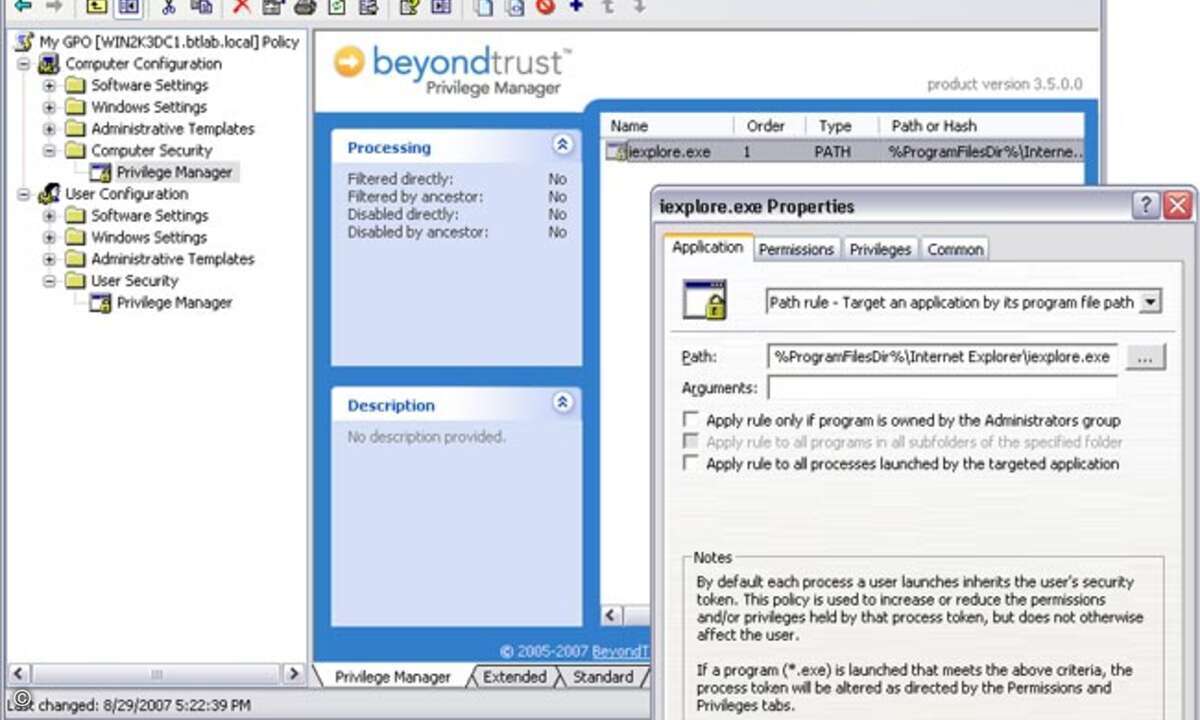The width and height of the screenshot is (1200, 720).
Task: Enable rule only if owned by Administrators
Action: 690,420
